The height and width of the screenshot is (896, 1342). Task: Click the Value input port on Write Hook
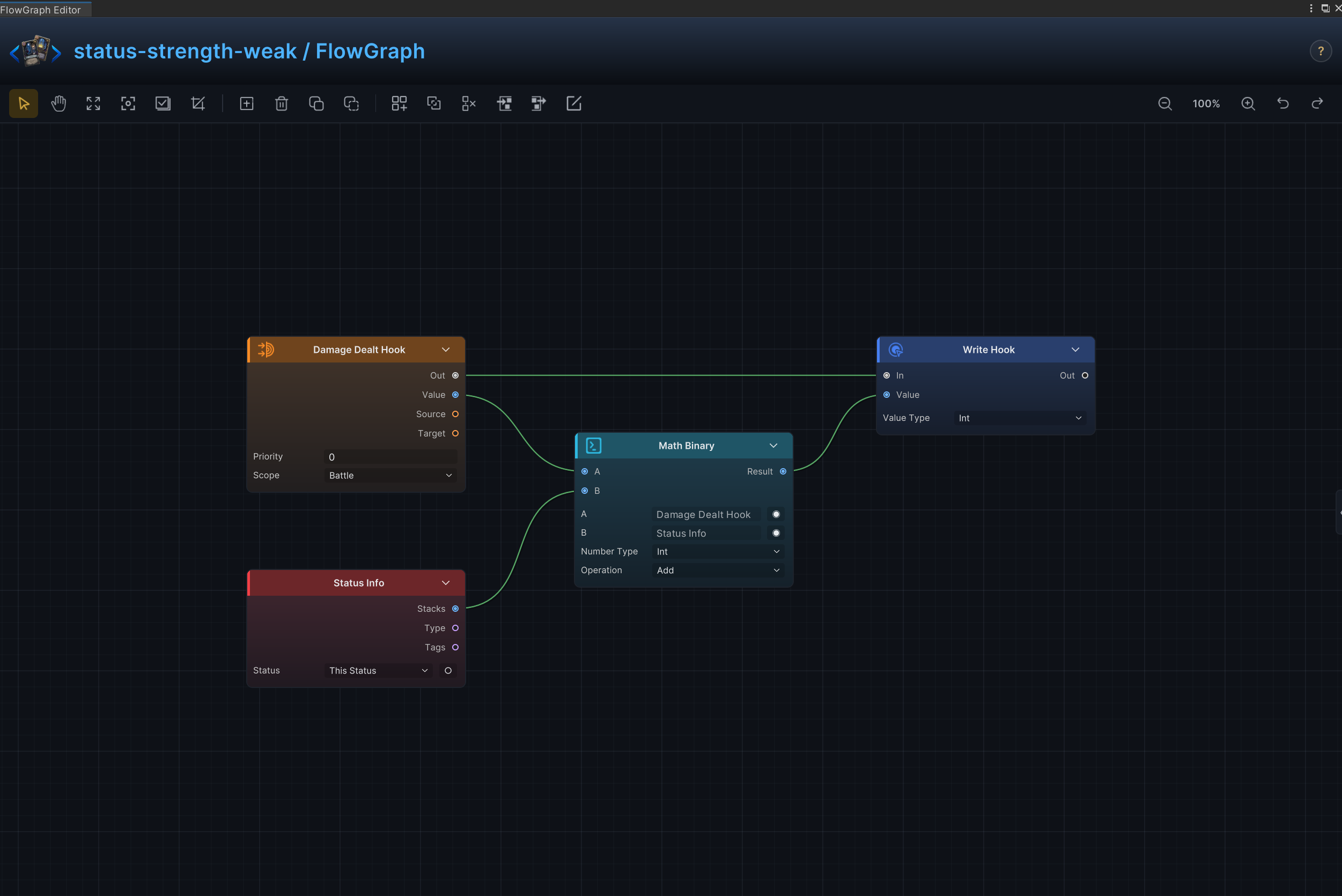click(x=887, y=395)
